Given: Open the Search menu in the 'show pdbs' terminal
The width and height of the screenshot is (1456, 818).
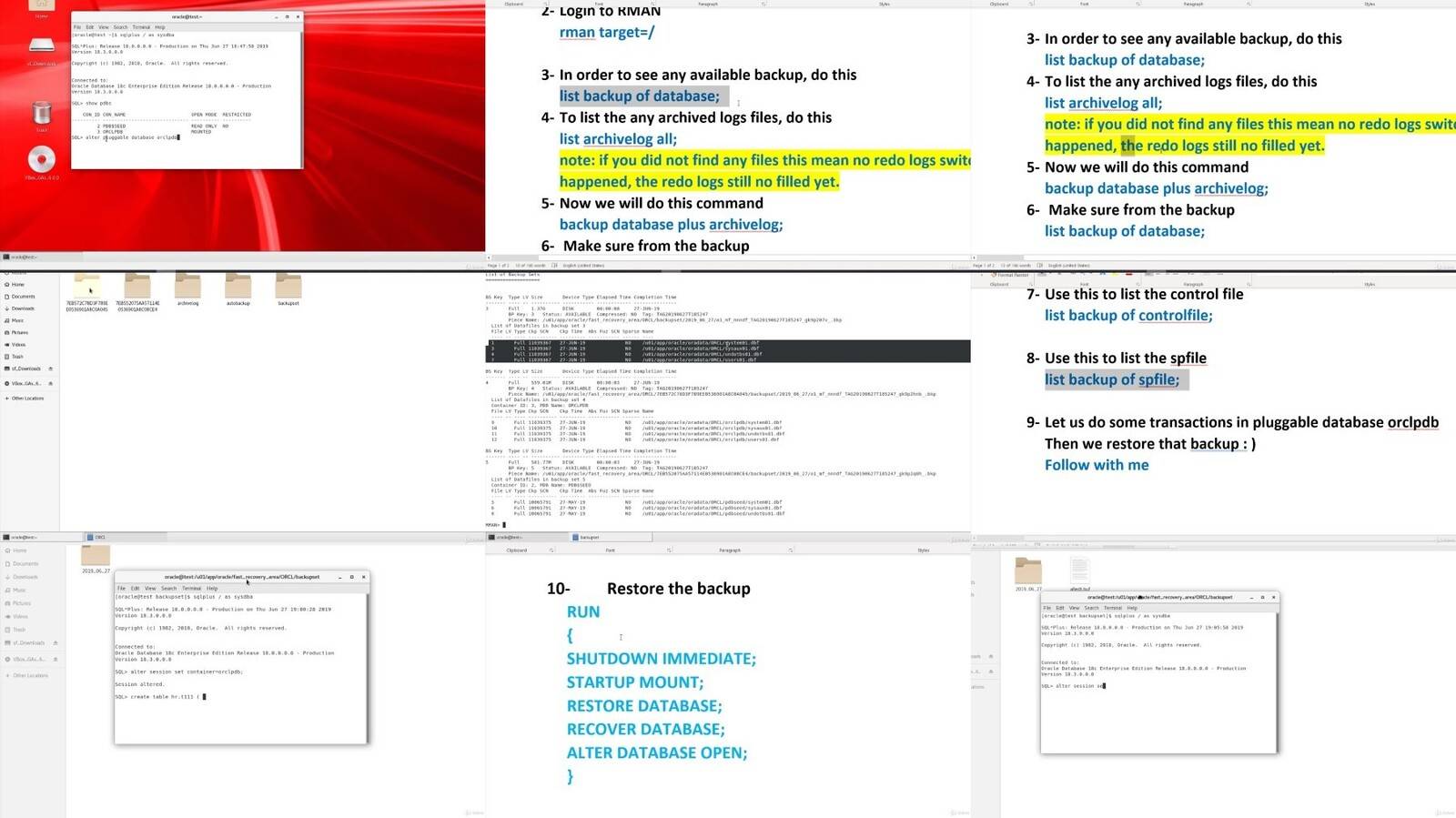Looking at the screenshot, I should (x=120, y=27).
